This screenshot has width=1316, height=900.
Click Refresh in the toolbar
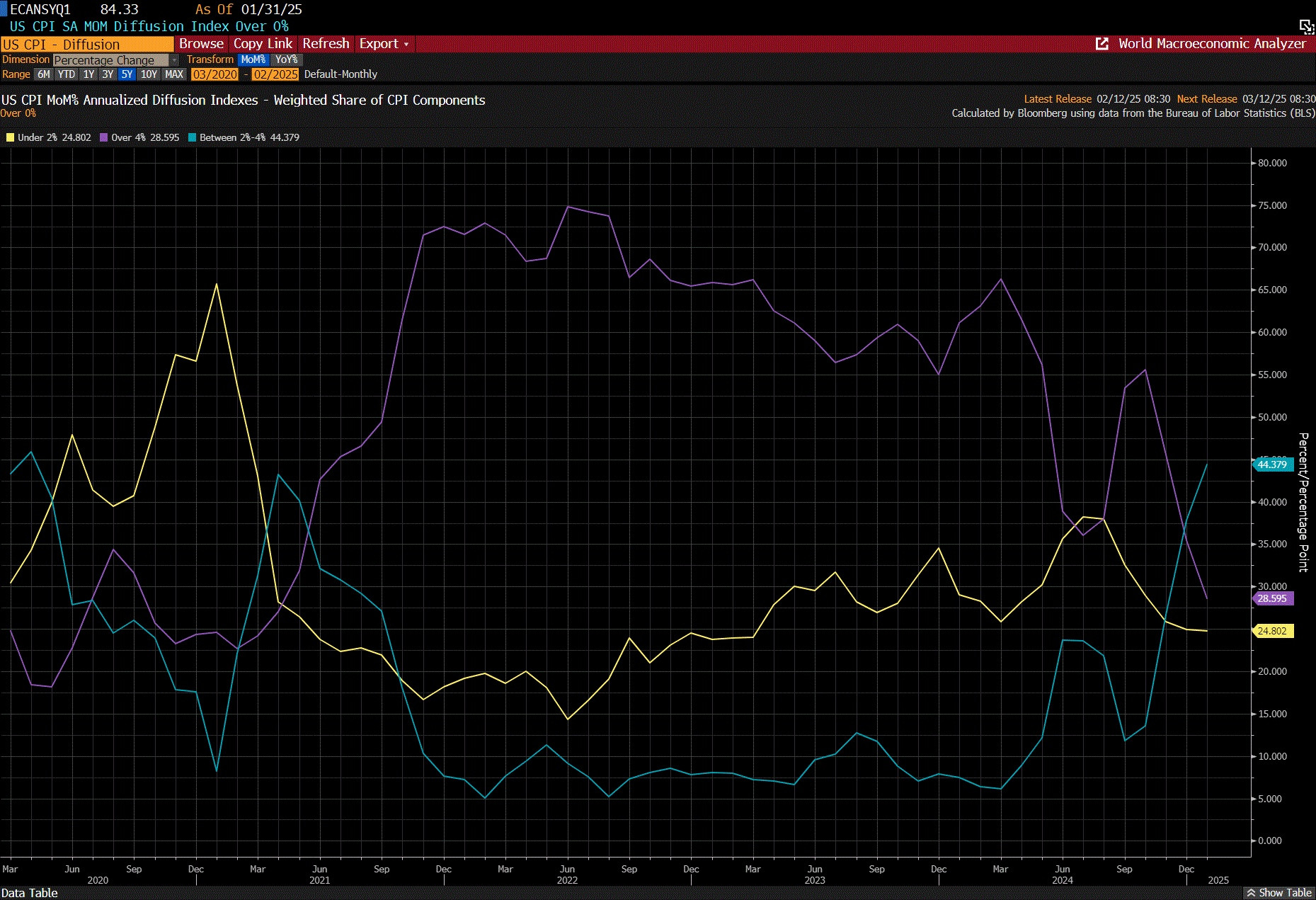326,44
